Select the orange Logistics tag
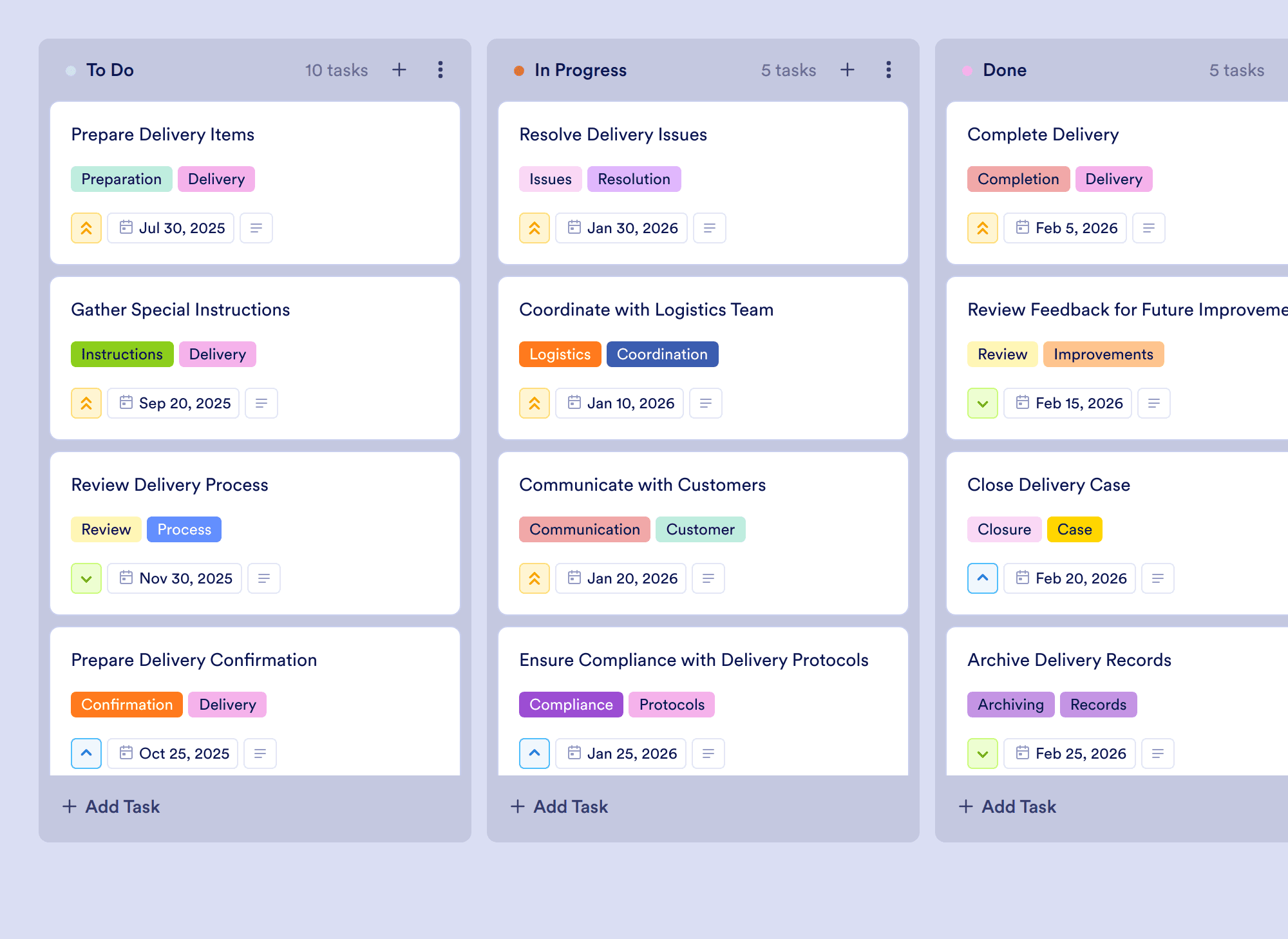Image resolution: width=1288 pixels, height=939 pixels. pyautogui.click(x=560, y=354)
